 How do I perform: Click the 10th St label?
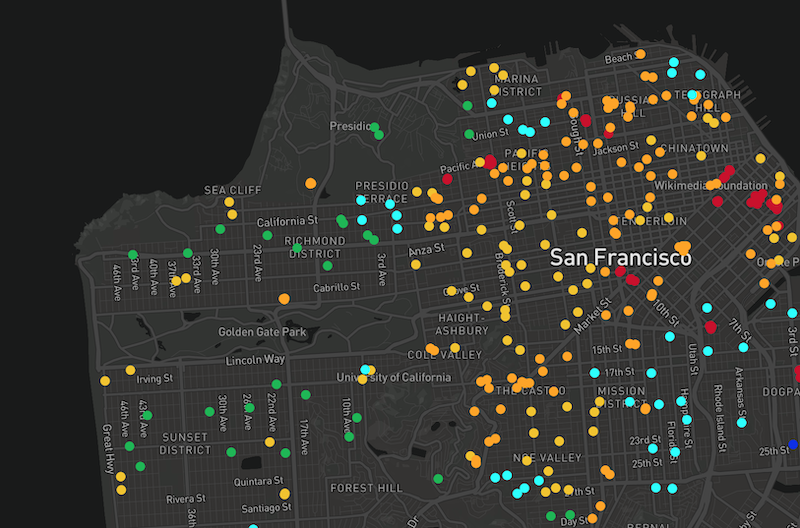pyautogui.click(x=666, y=313)
